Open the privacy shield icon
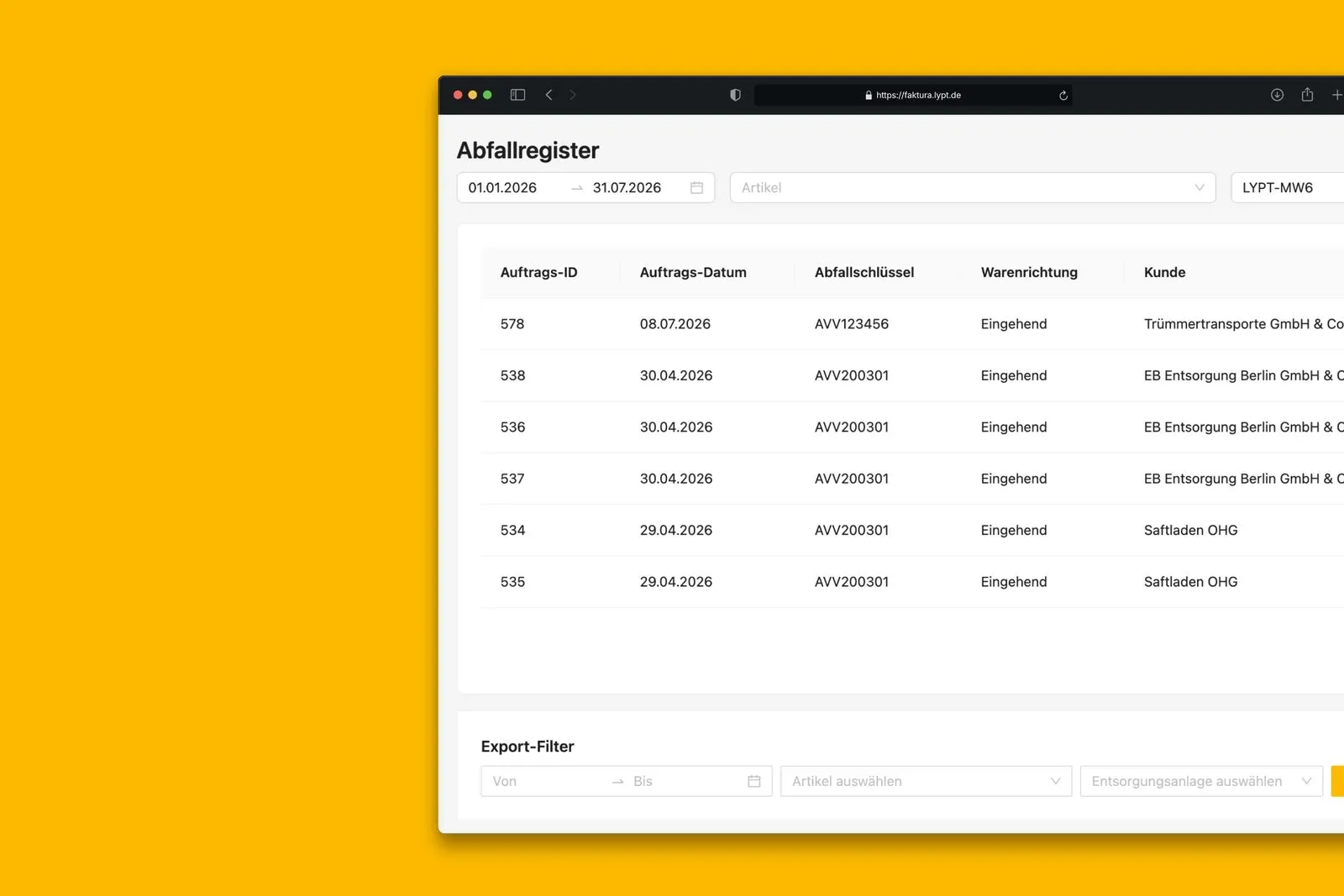The width and height of the screenshot is (1344, 896). tap(735, 95)
